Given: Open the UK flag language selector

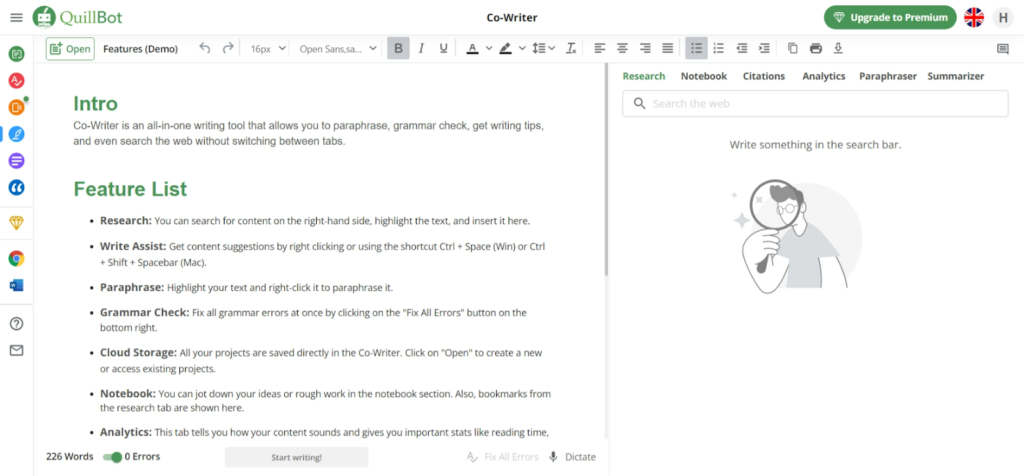Looking at the screenshot, I should 974,18.
